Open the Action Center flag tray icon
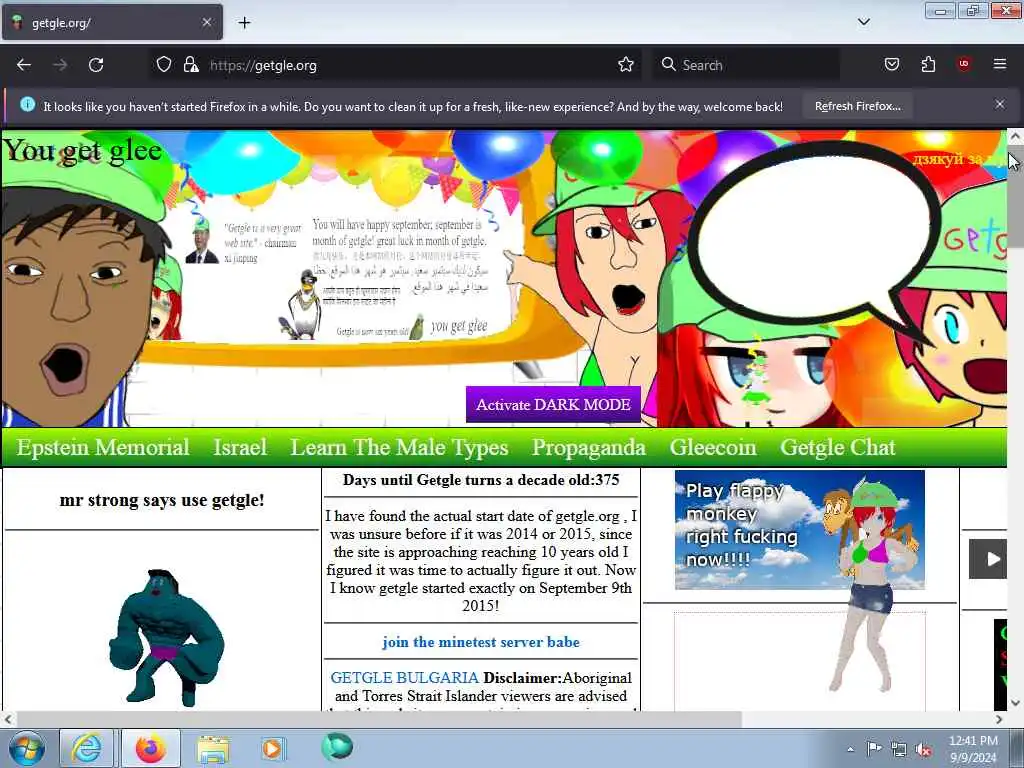Viewport: 1024px width, 768px height. [x=874, y=748]
